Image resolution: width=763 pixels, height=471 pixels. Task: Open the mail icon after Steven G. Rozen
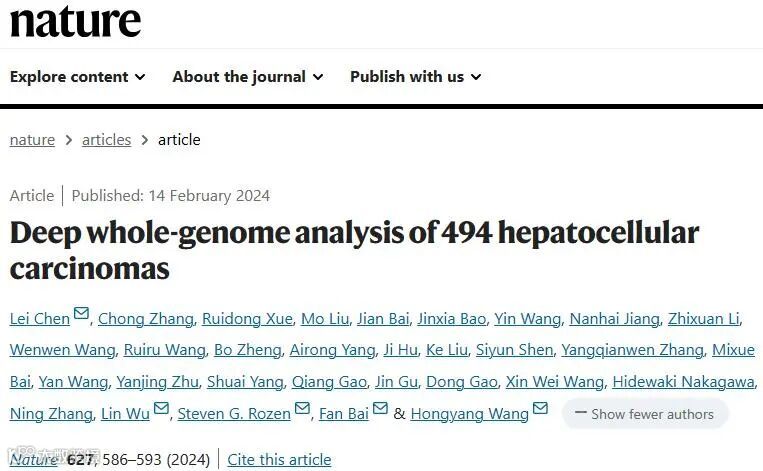coord(302,408)
